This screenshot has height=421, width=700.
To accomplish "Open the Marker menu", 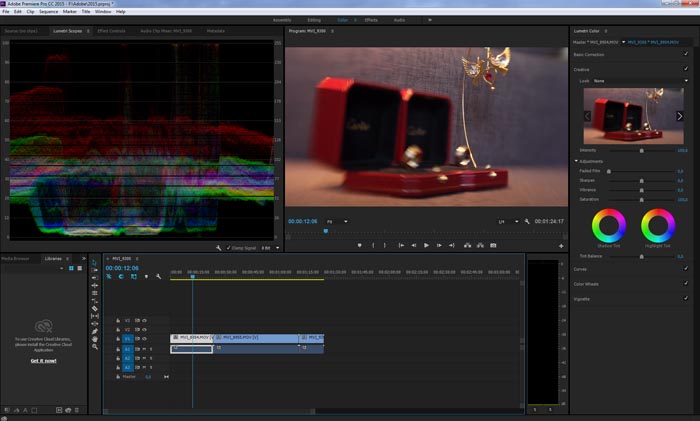I will [70, 12].
